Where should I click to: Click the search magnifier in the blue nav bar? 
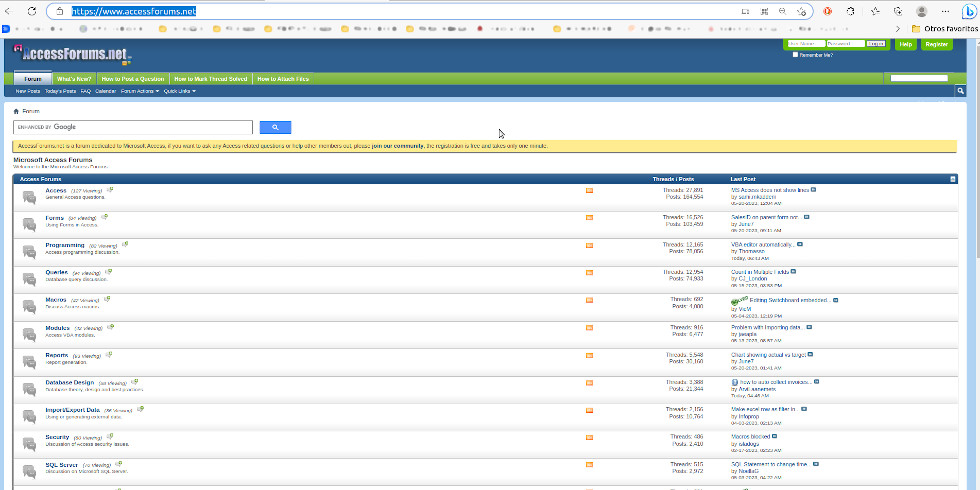pyautogui.click(x=961, y=91)
